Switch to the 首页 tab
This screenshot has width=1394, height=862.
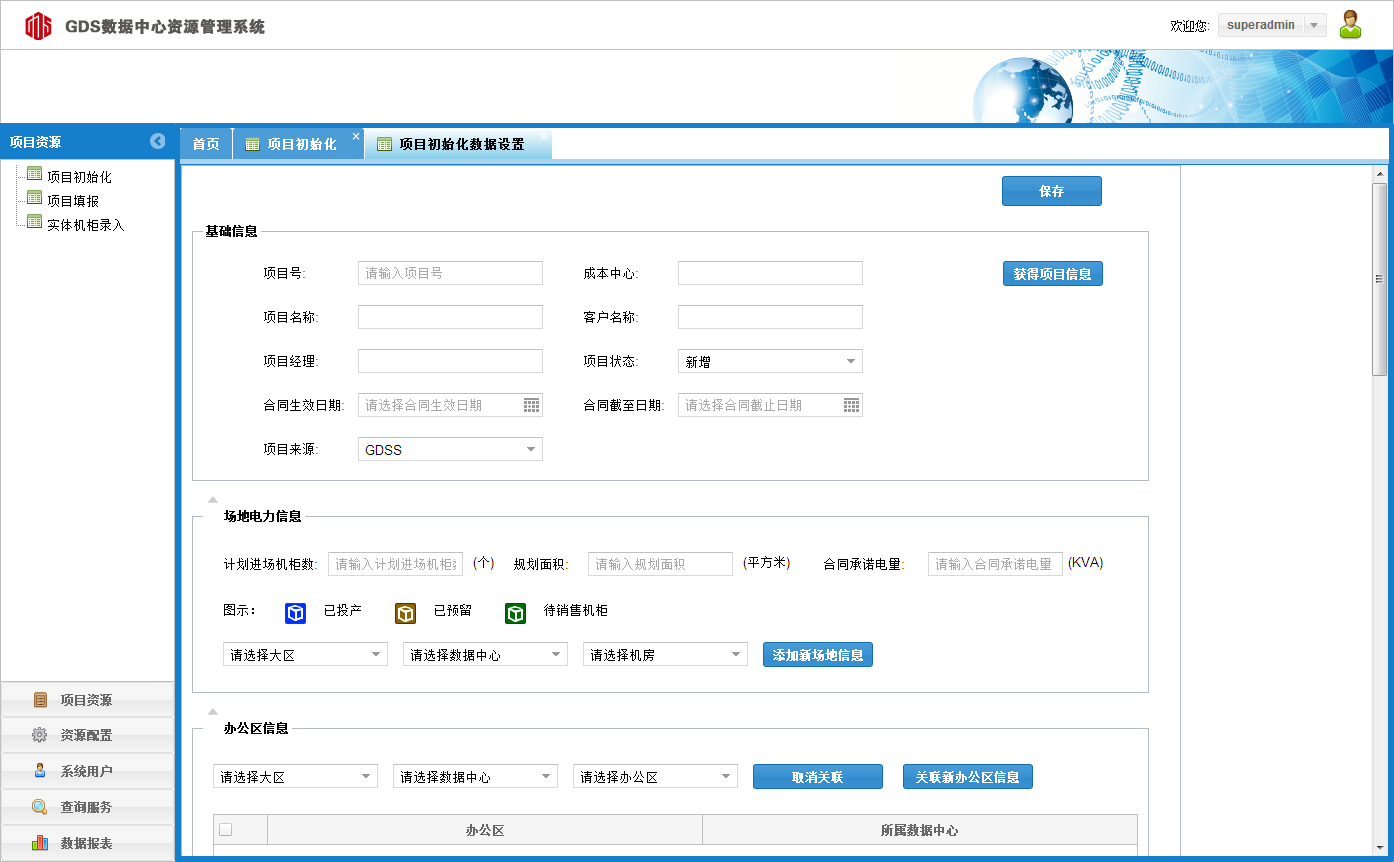(x=206, y=144)
